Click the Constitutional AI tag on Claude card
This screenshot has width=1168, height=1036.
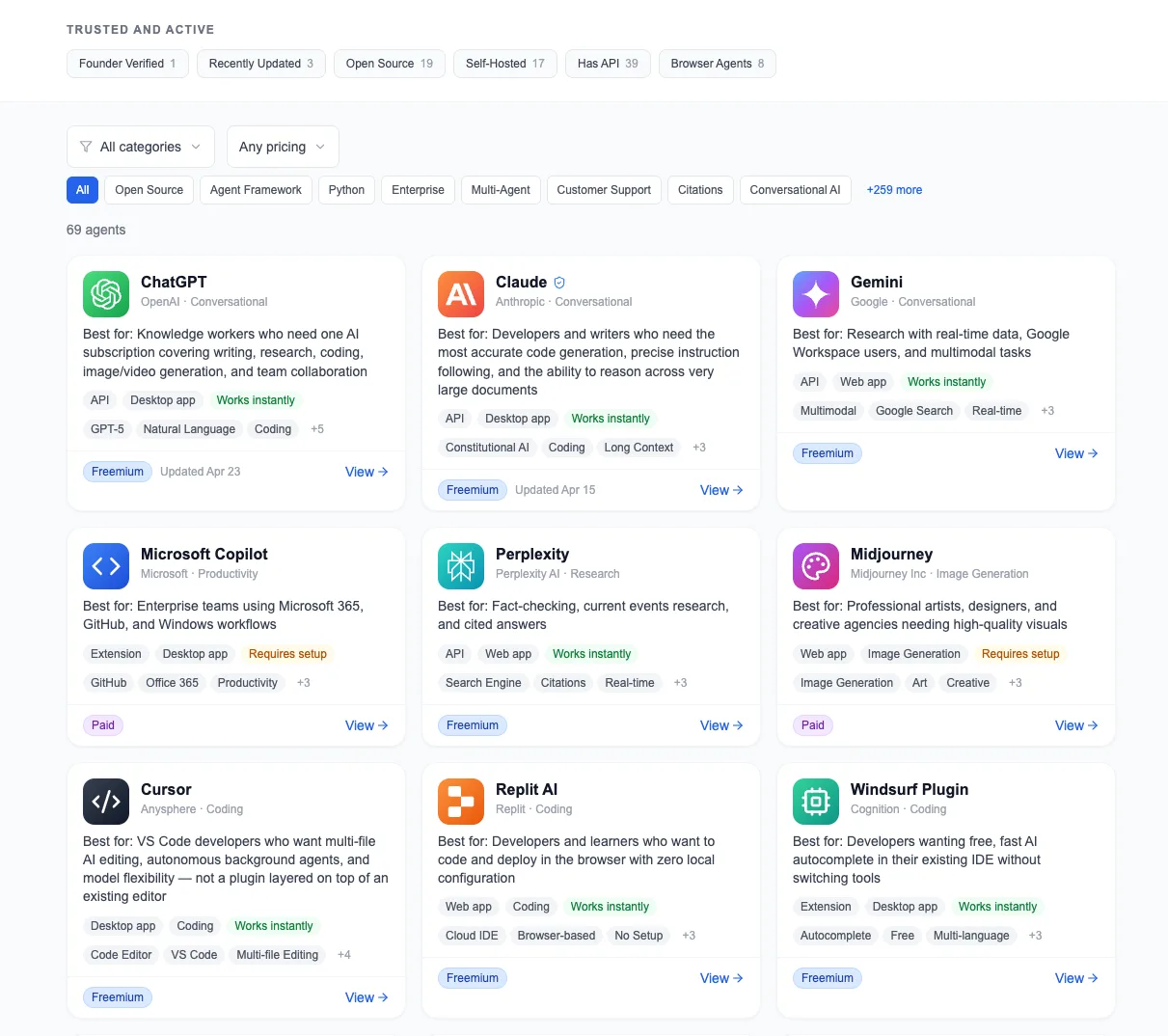point(487,448)
